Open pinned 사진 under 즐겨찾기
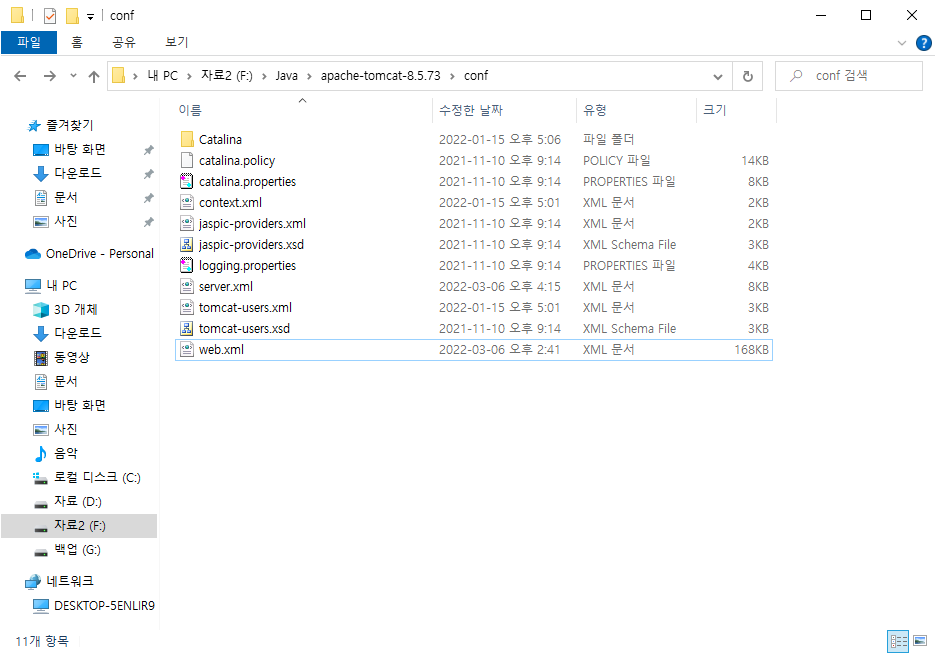936x654 pixels. 66,221
